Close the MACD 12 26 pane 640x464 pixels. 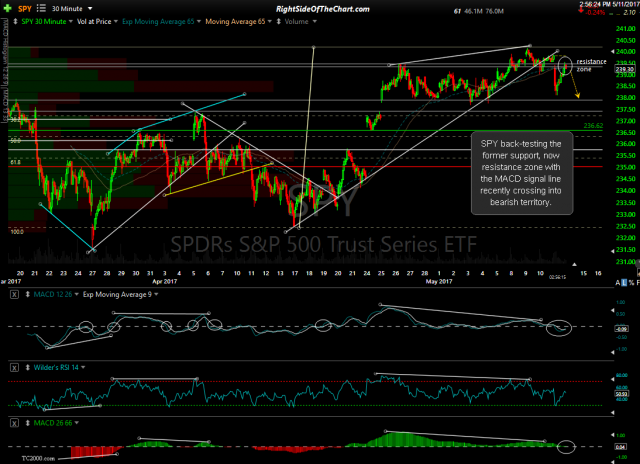coord(14,294)
